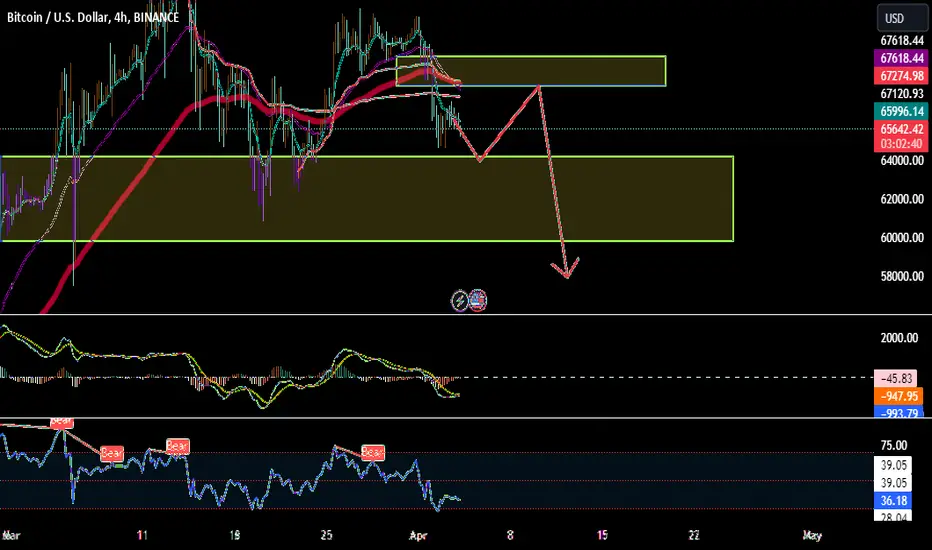Click the 64000.00 price axis level
932x550 pixels.
pyautogui.click(x=902, y=161)
